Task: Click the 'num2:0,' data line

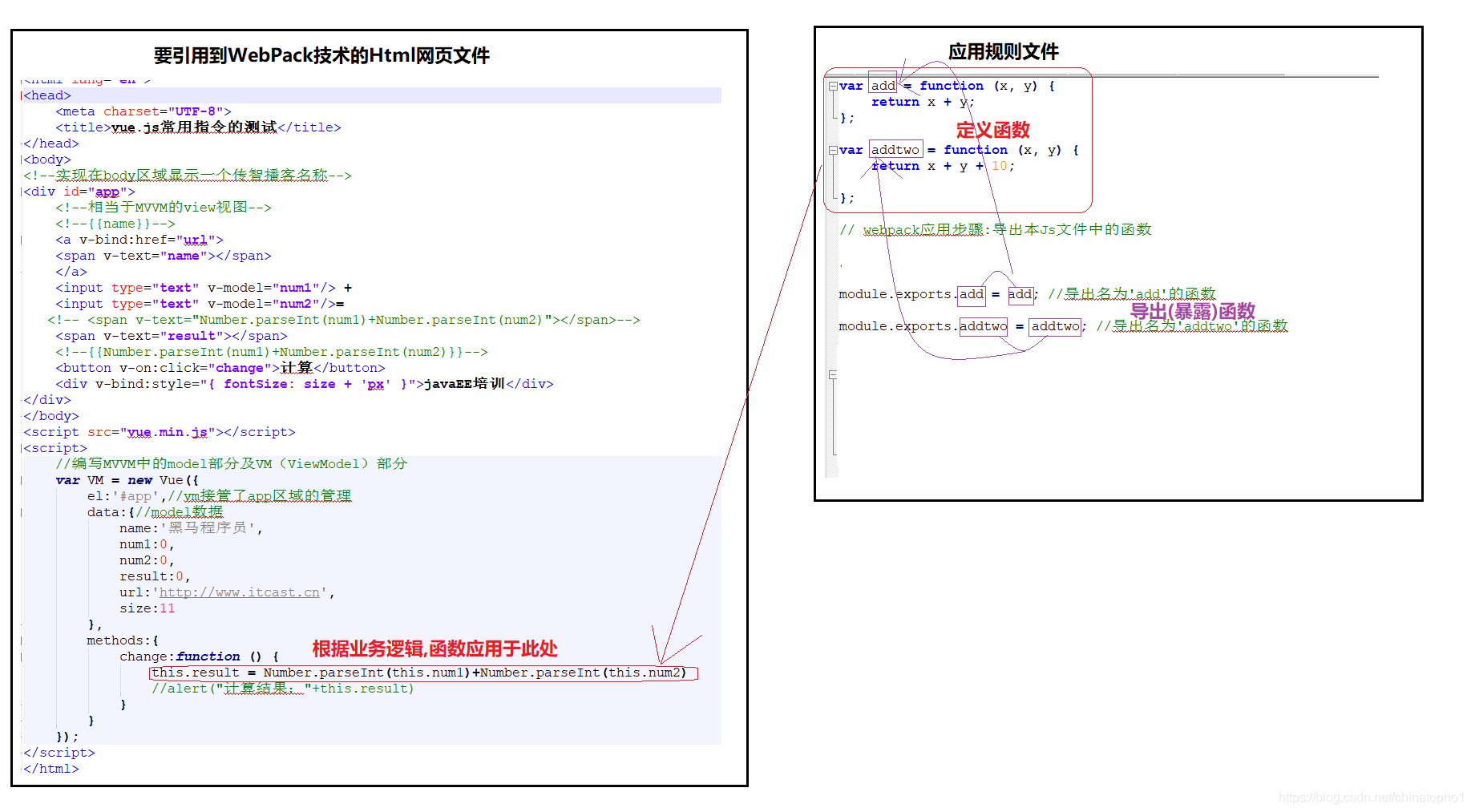Action: pyautogui.click(x=147, y=560)
